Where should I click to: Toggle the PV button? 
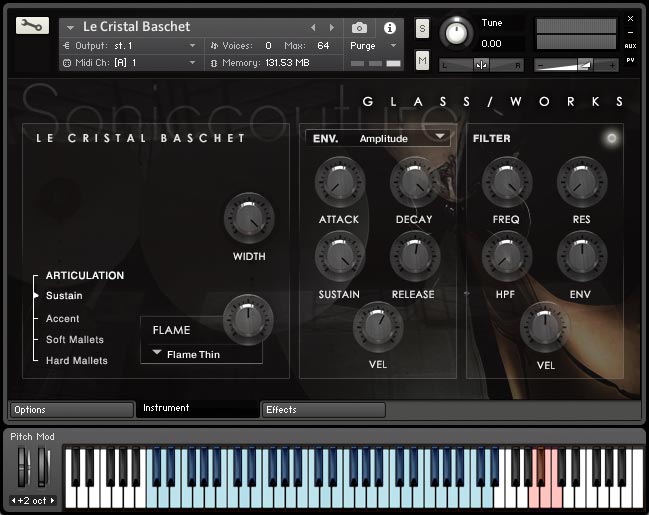[630, 60]
